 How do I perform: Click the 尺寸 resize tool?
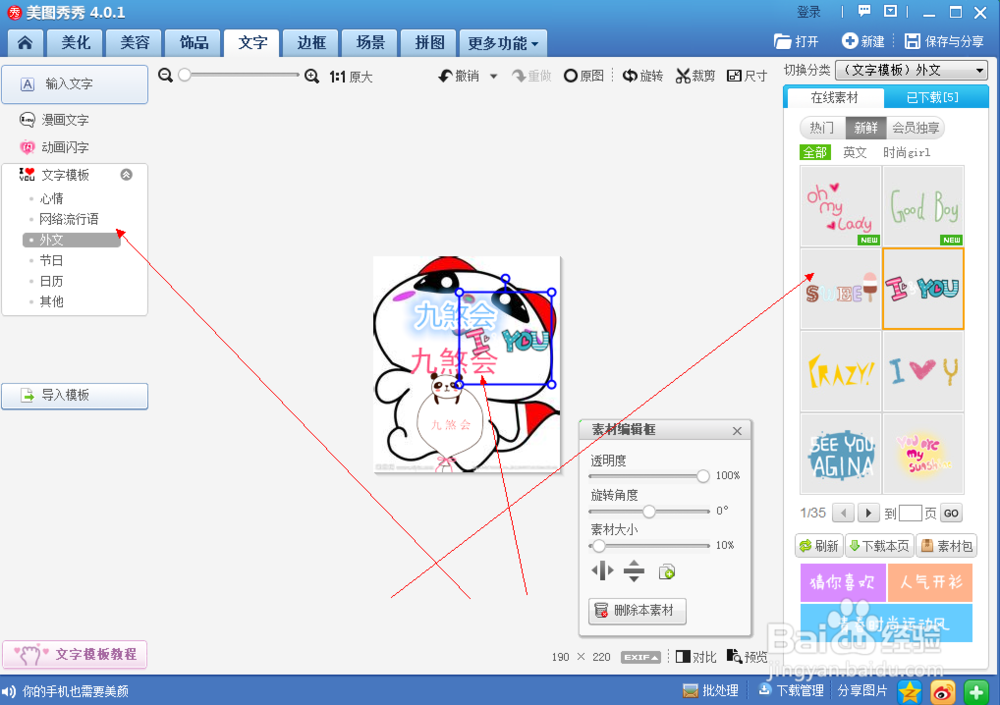pyautogui.click(x=747, y=76)
